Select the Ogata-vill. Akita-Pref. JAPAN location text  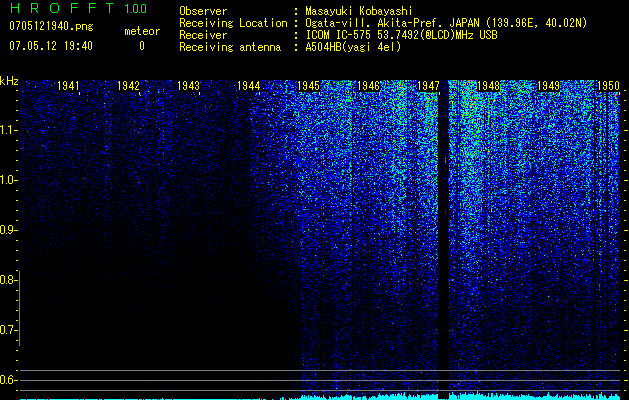point(446,23)
